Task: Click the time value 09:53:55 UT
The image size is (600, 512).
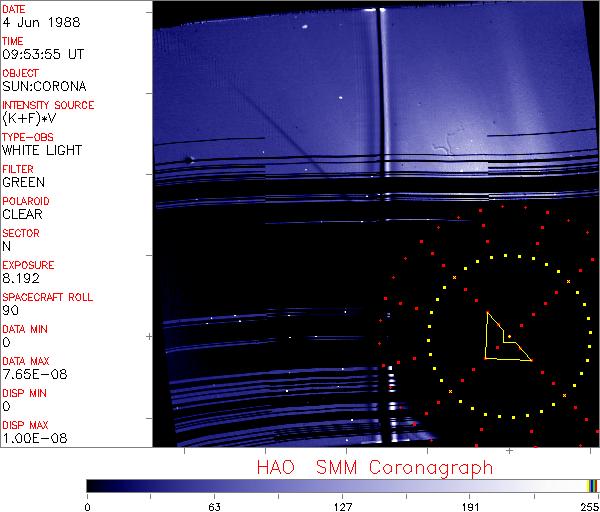Action: tap(41, 54)
